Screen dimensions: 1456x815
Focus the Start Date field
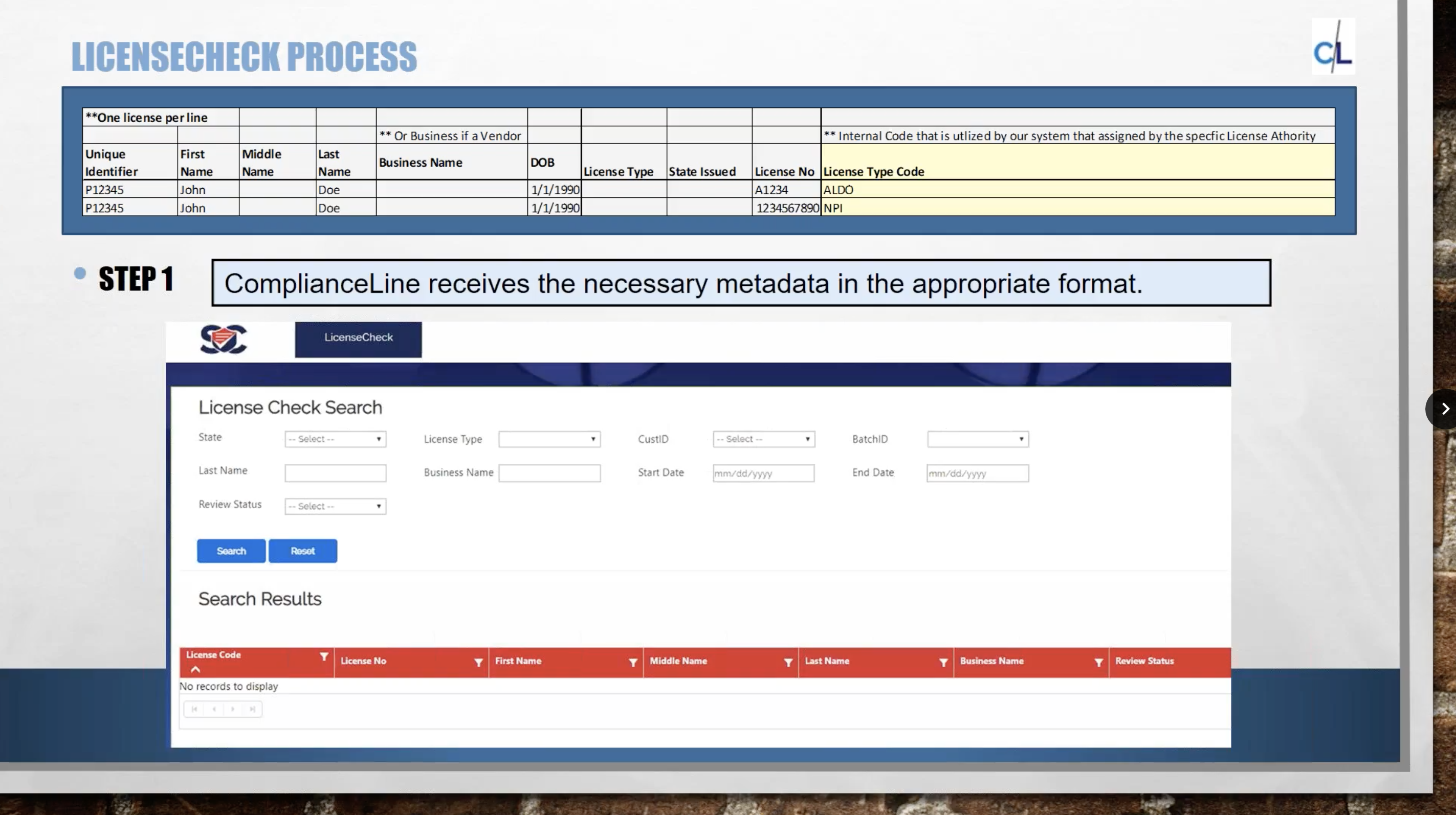(763, 473)
